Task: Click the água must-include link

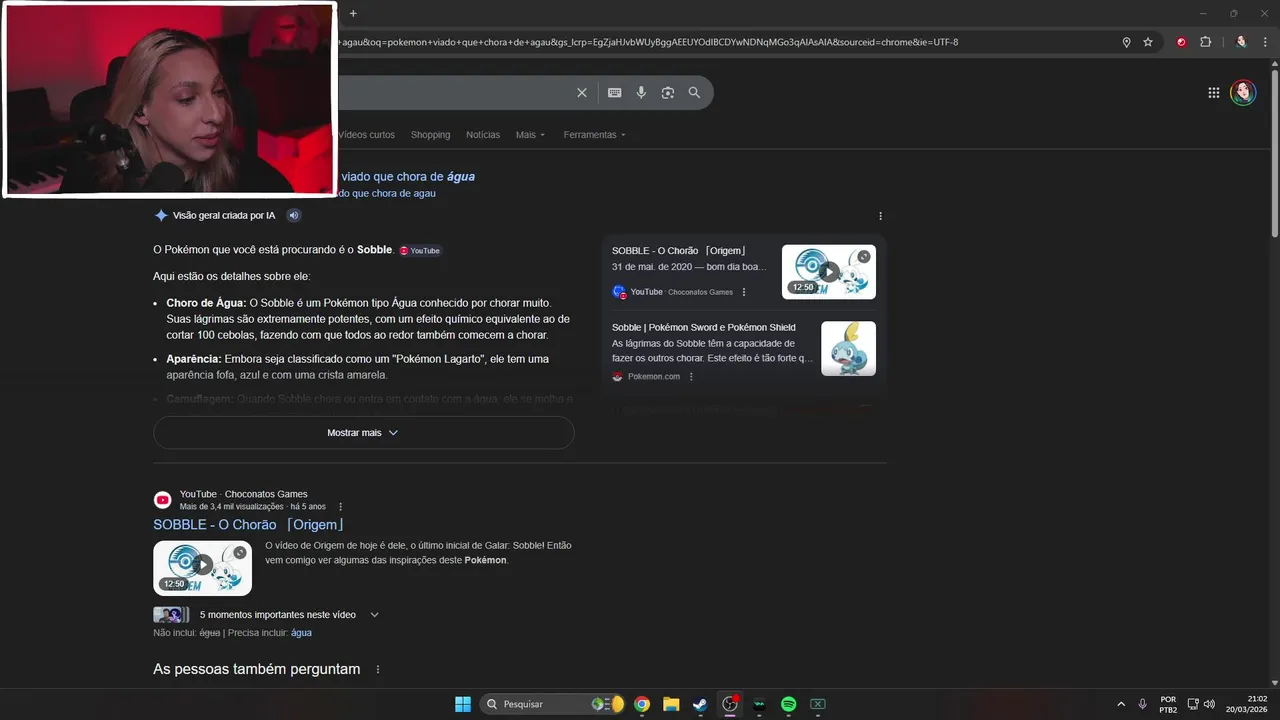Action: coord(301,633)
